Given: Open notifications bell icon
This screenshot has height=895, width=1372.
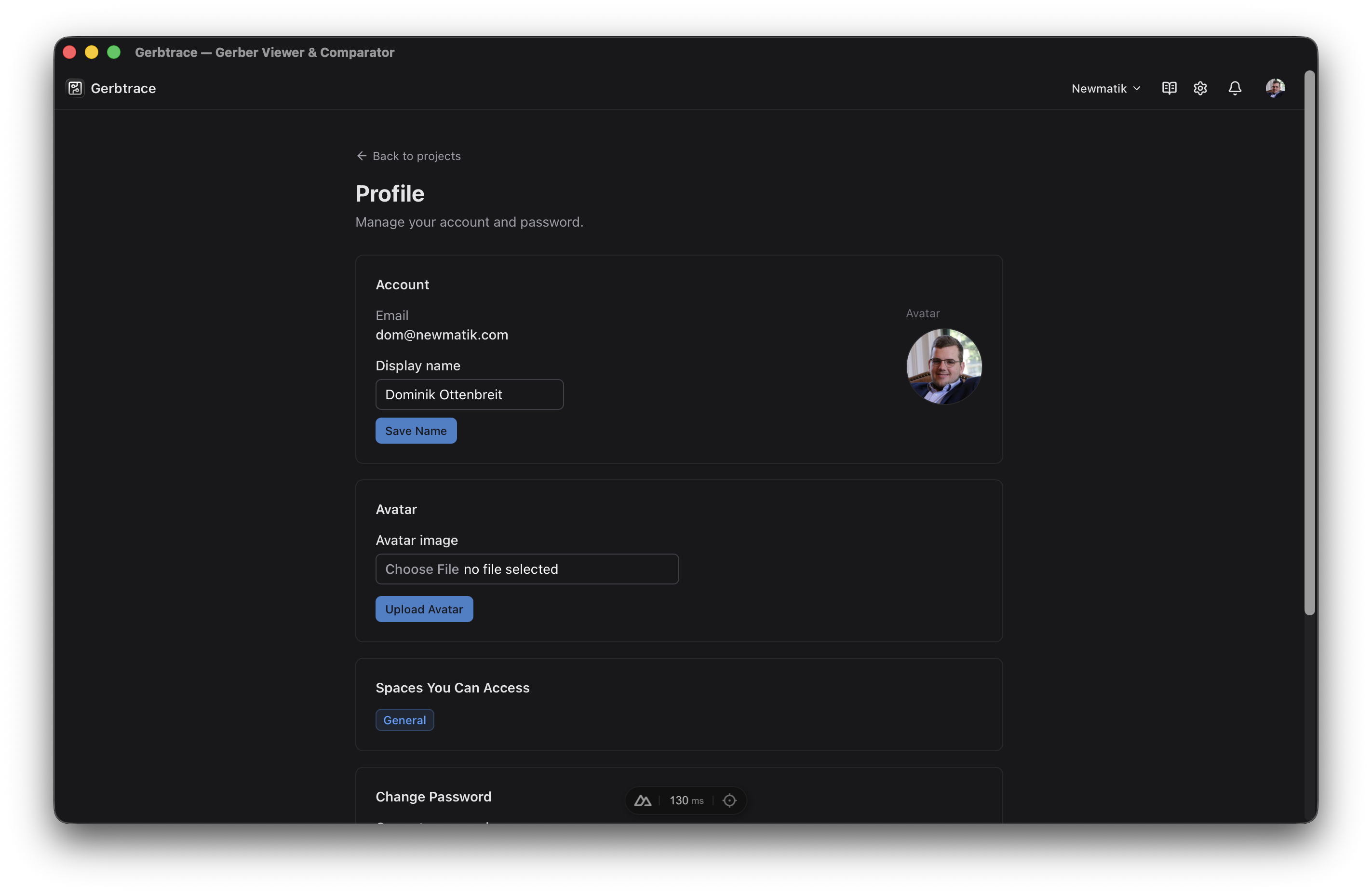Looking at the screenshot, I should coord(1235,88).
